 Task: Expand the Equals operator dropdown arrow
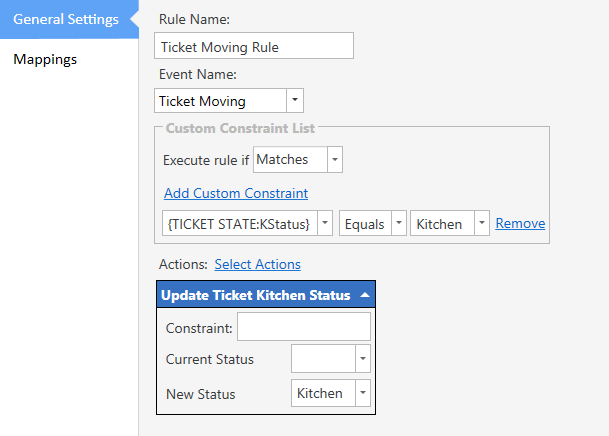[398, 224]
